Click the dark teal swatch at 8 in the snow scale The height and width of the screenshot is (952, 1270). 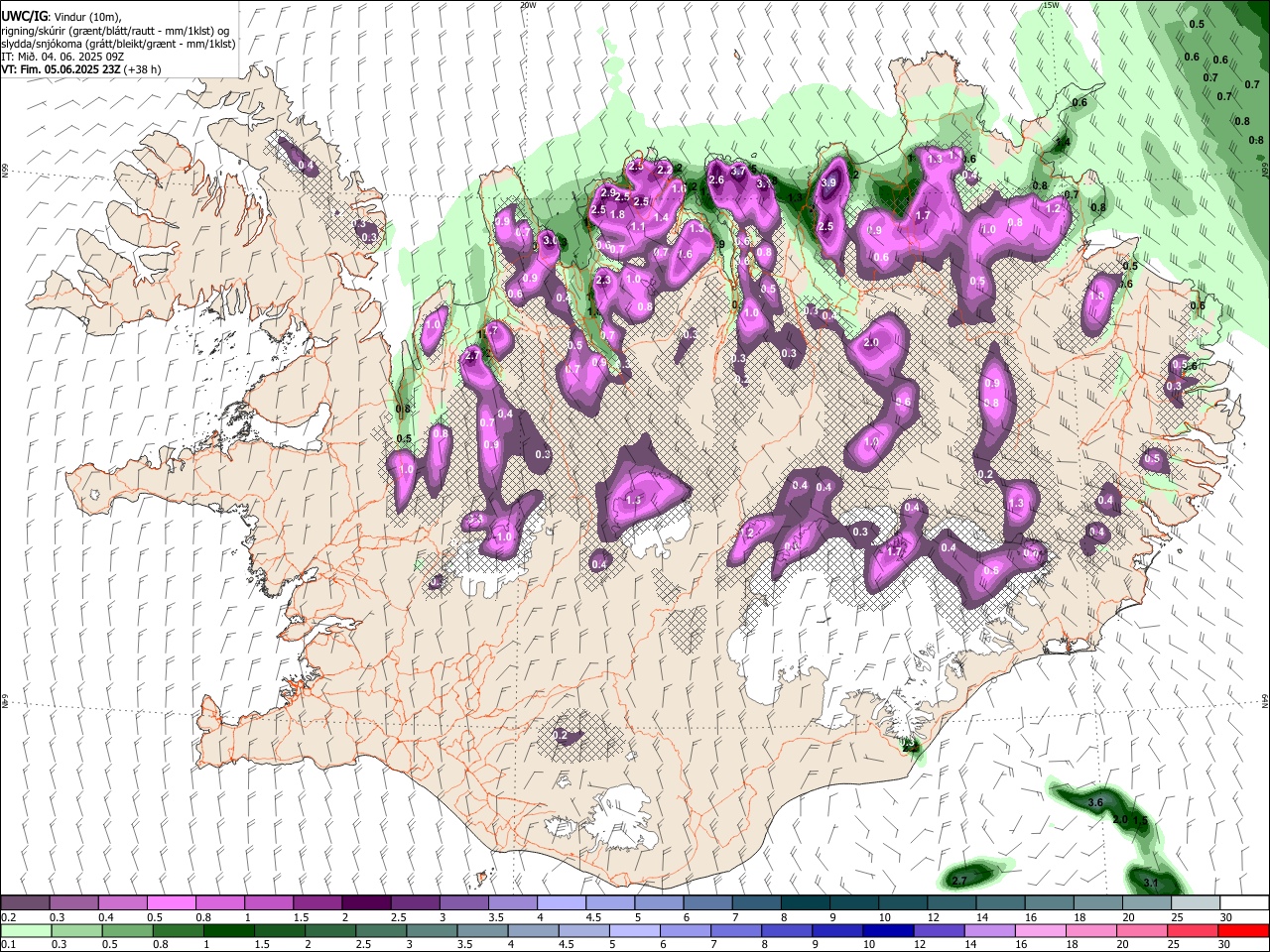805,903
